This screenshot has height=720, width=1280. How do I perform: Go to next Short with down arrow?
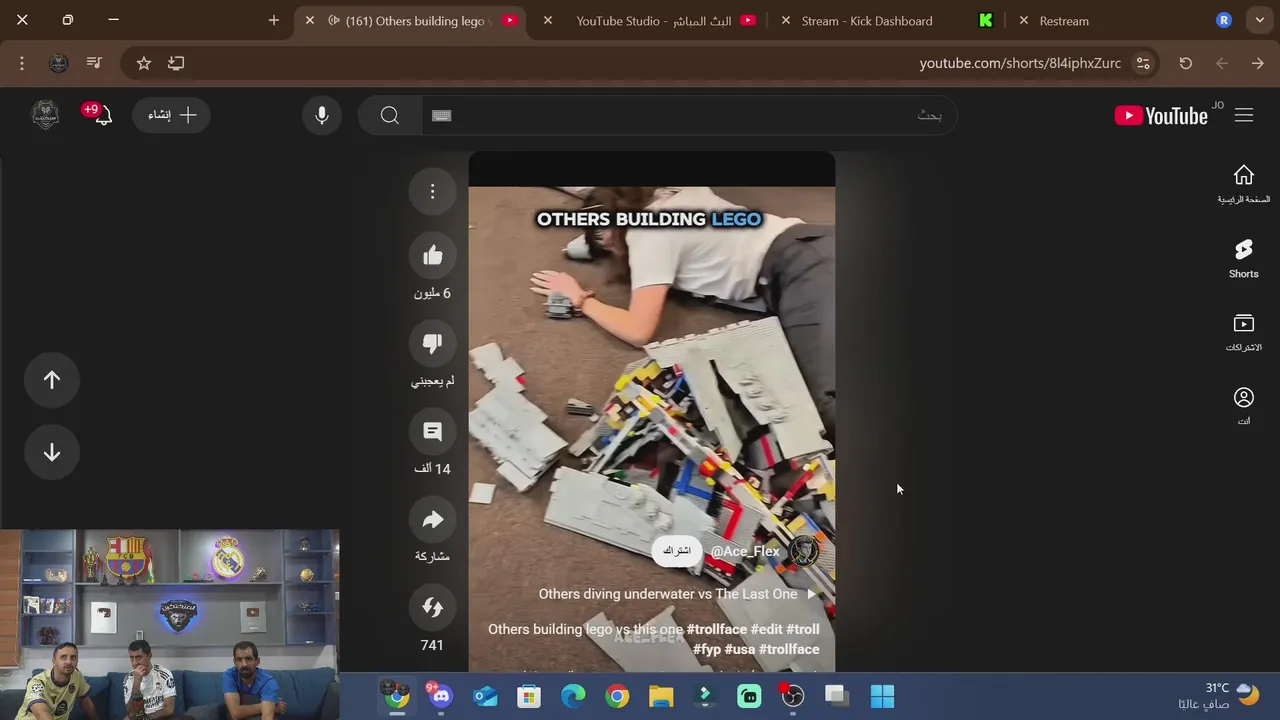(52, 453)
